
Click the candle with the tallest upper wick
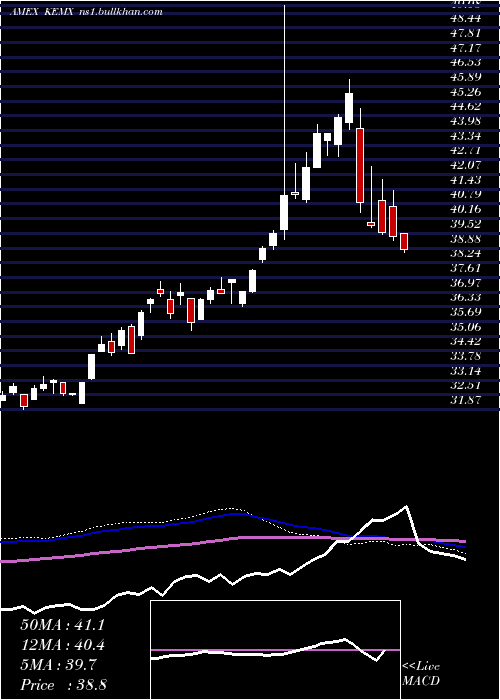tap(284, 212)
